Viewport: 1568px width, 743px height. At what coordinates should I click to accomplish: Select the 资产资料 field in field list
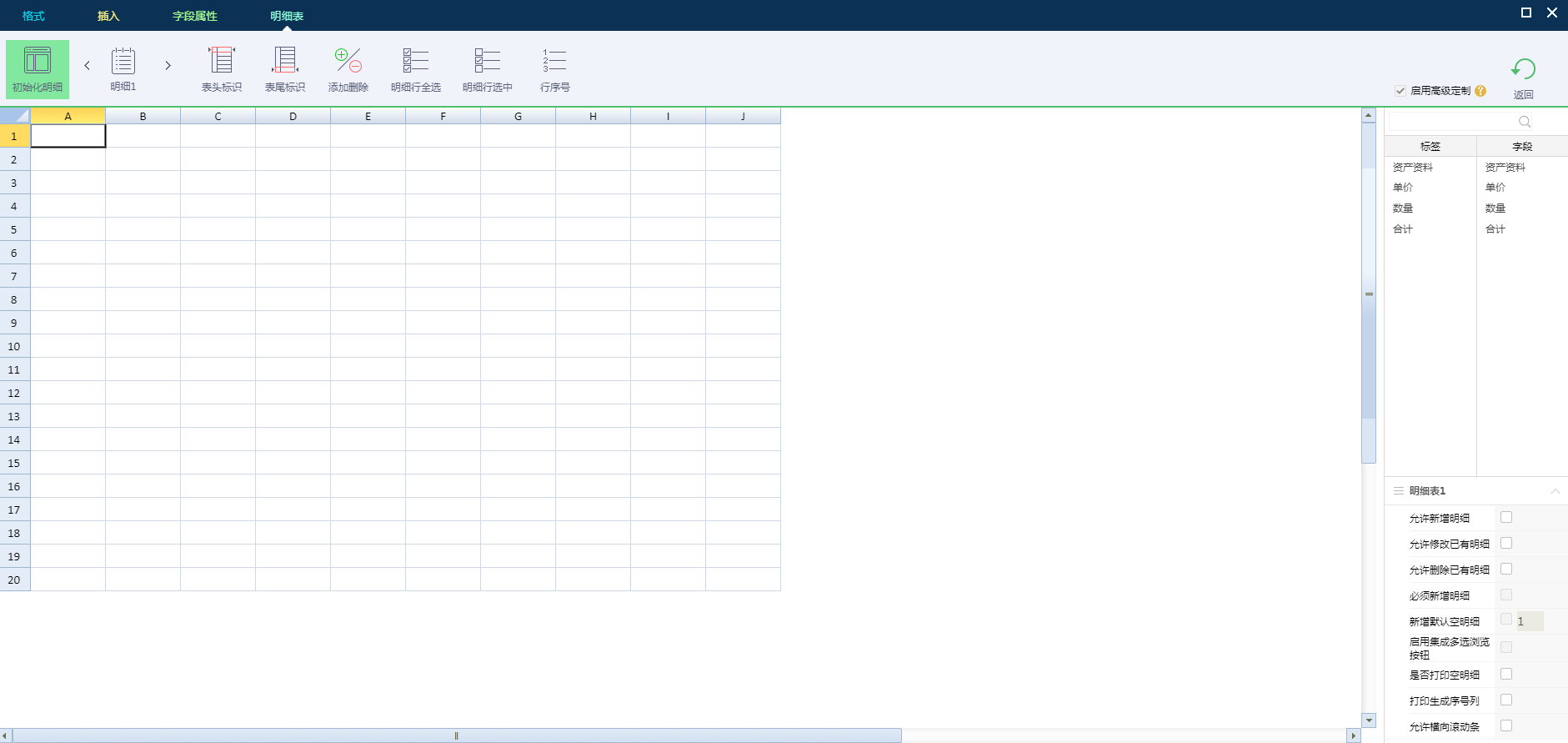(1505, 168)
